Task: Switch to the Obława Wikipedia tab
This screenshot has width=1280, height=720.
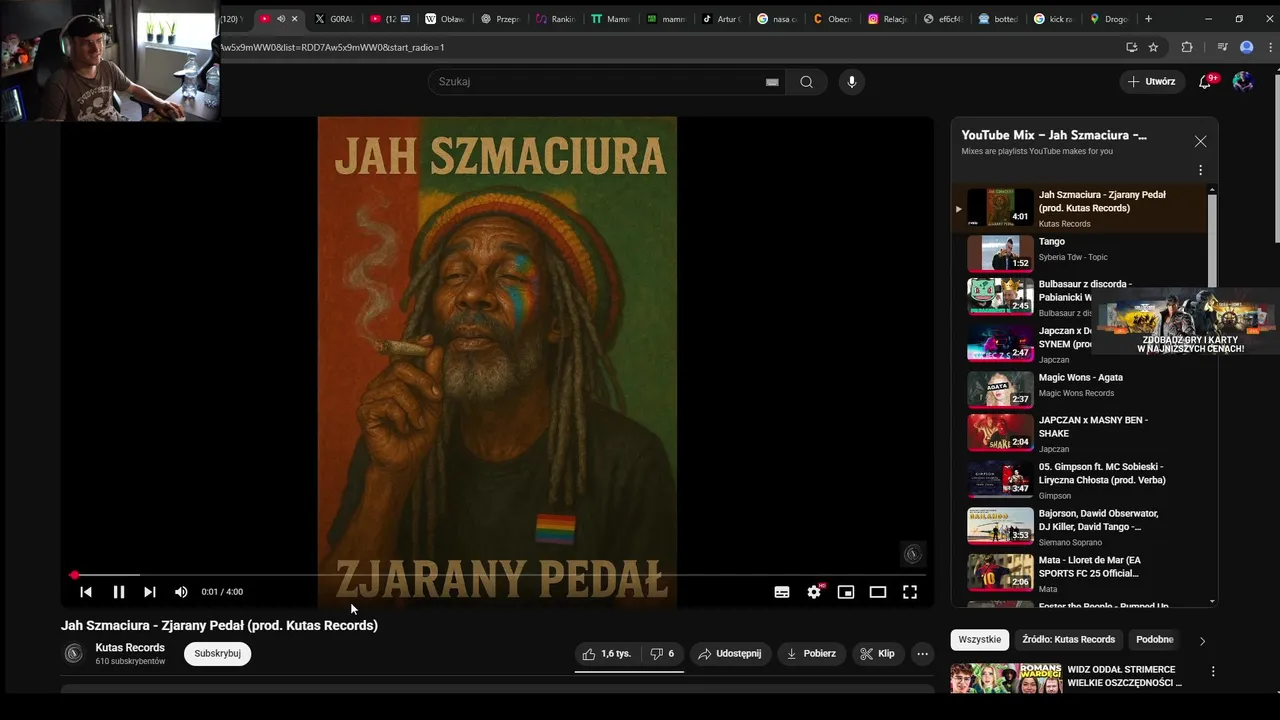Action: point(445,18)
